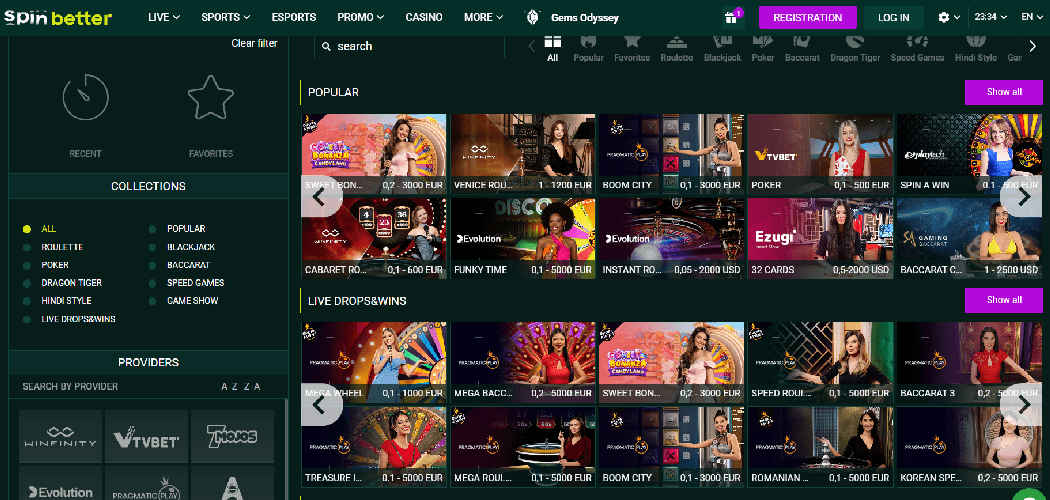Open the EN language dropdown
Viewport: 1050px width, 500px height.
click(1031, 17)
